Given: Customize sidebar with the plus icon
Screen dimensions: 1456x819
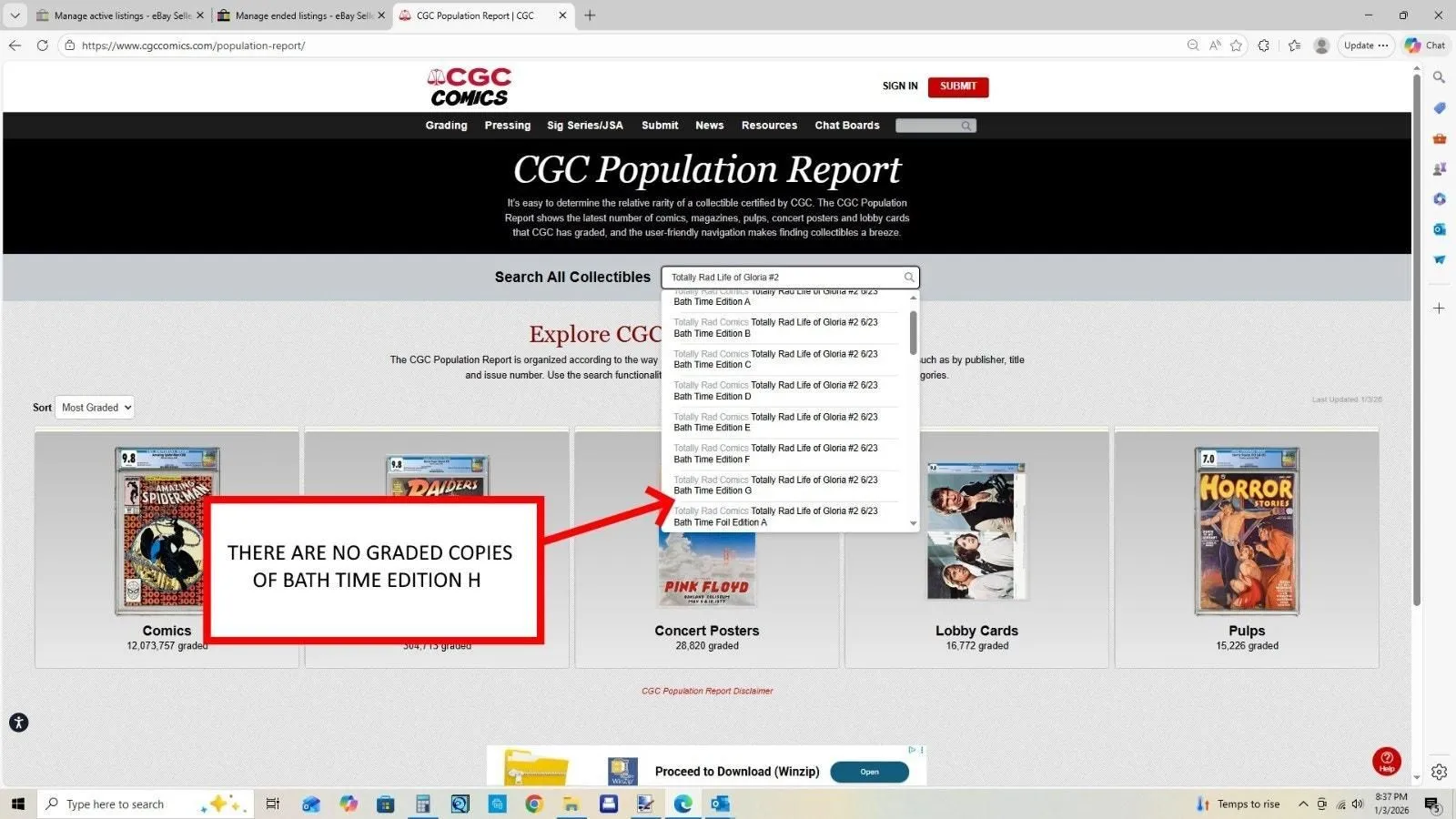Looking at the screenshot, I should pos(1439,308).
